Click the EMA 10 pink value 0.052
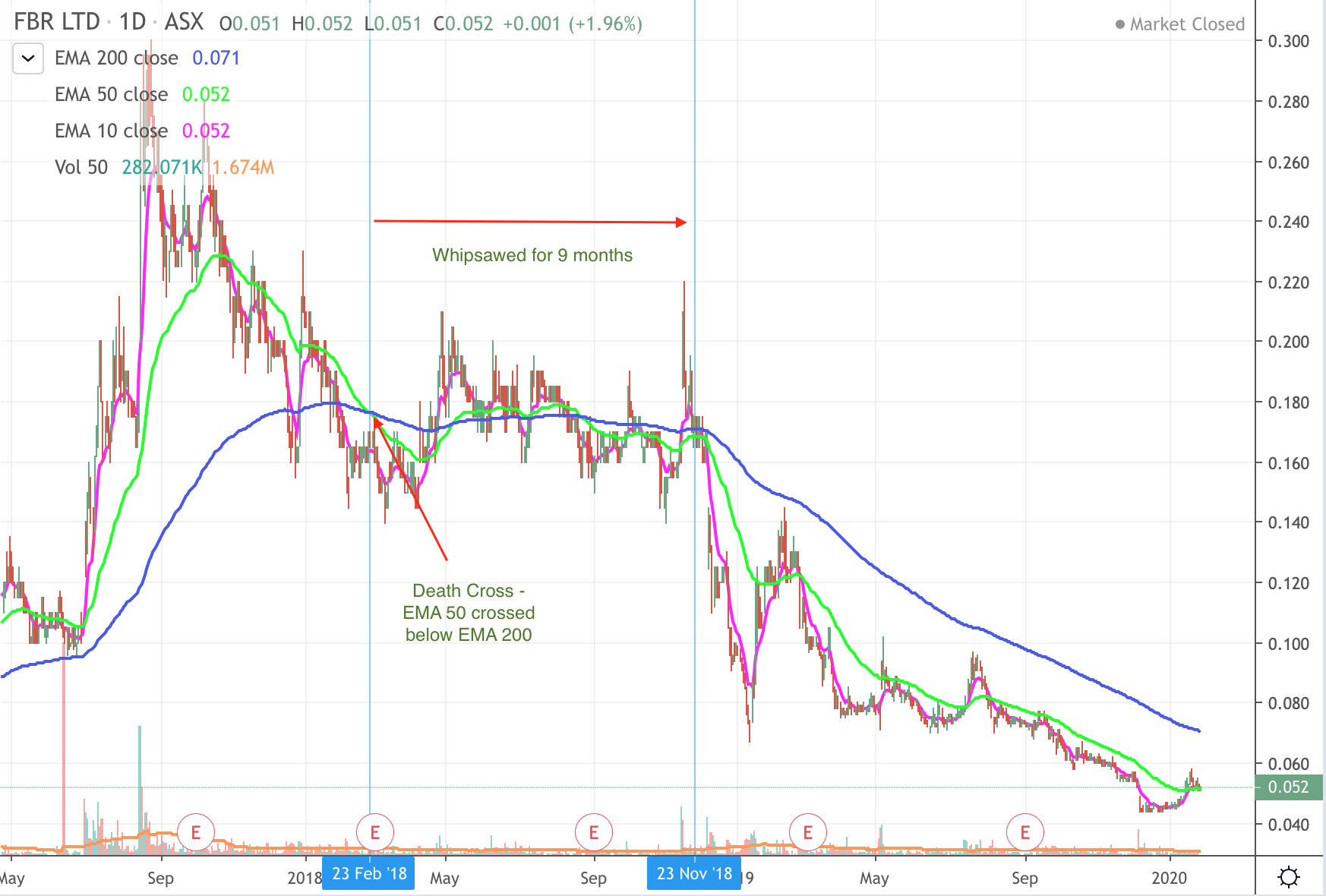This screenshot has width=1326, height=896. [x=206, y=131]
